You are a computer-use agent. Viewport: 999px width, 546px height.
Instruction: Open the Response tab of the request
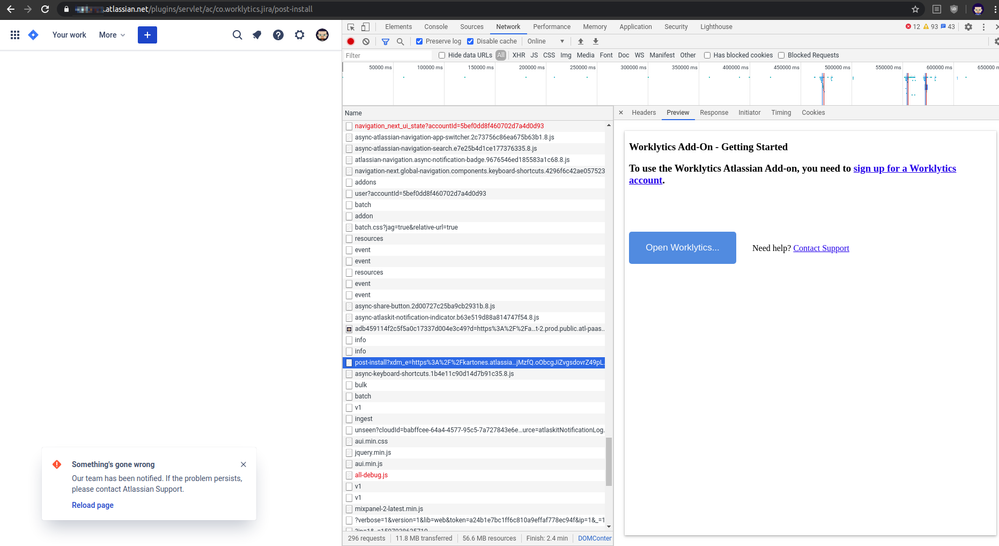pos(714,113)
